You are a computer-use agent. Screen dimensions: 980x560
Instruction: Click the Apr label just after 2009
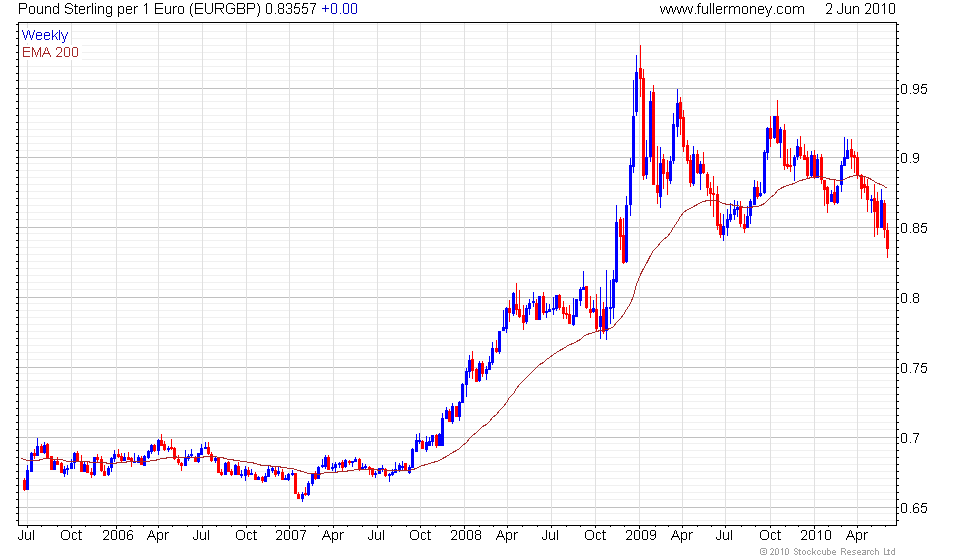coord(682,536)
